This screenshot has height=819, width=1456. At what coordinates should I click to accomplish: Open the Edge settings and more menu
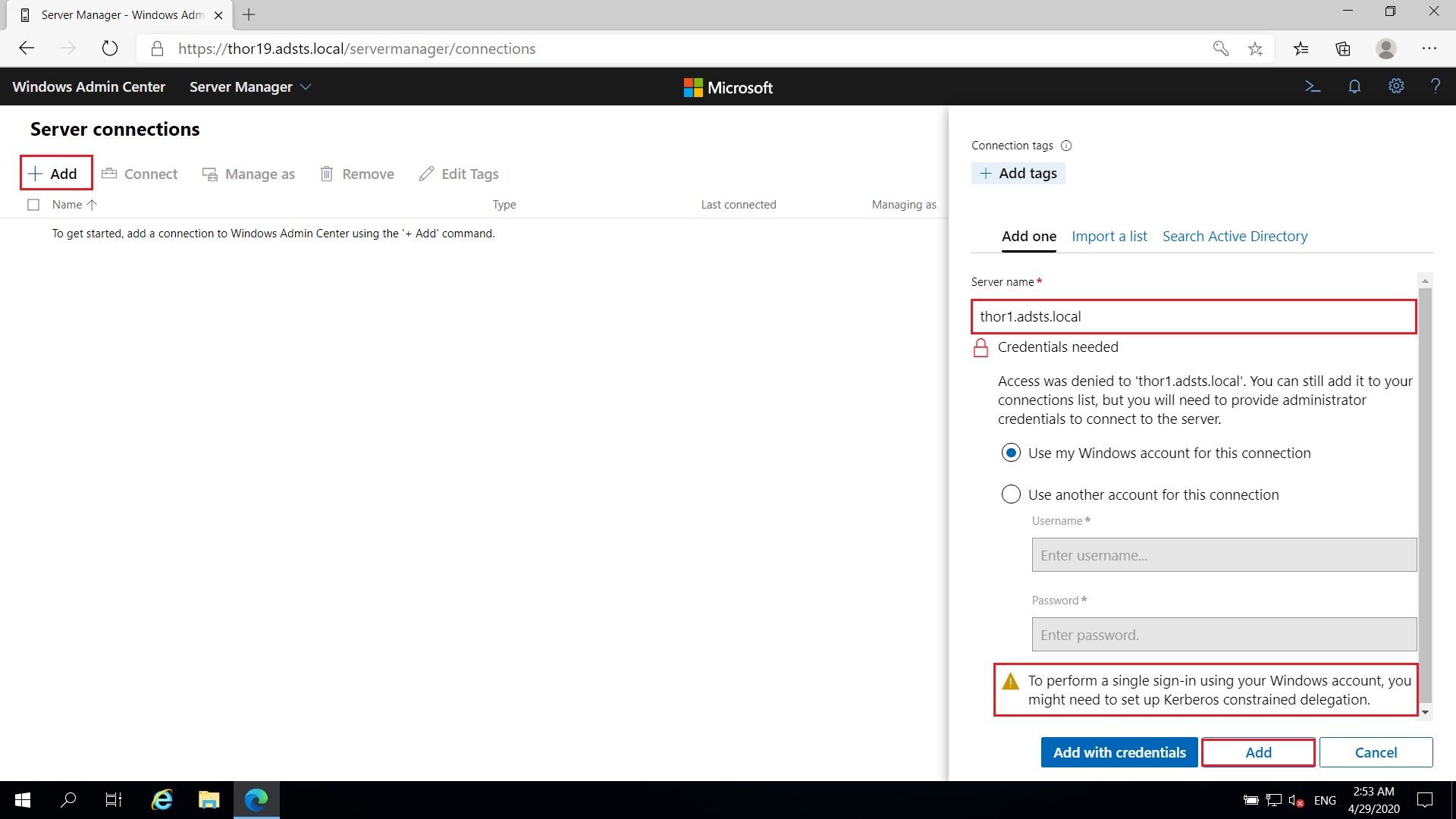click(x=1429, y=49)
